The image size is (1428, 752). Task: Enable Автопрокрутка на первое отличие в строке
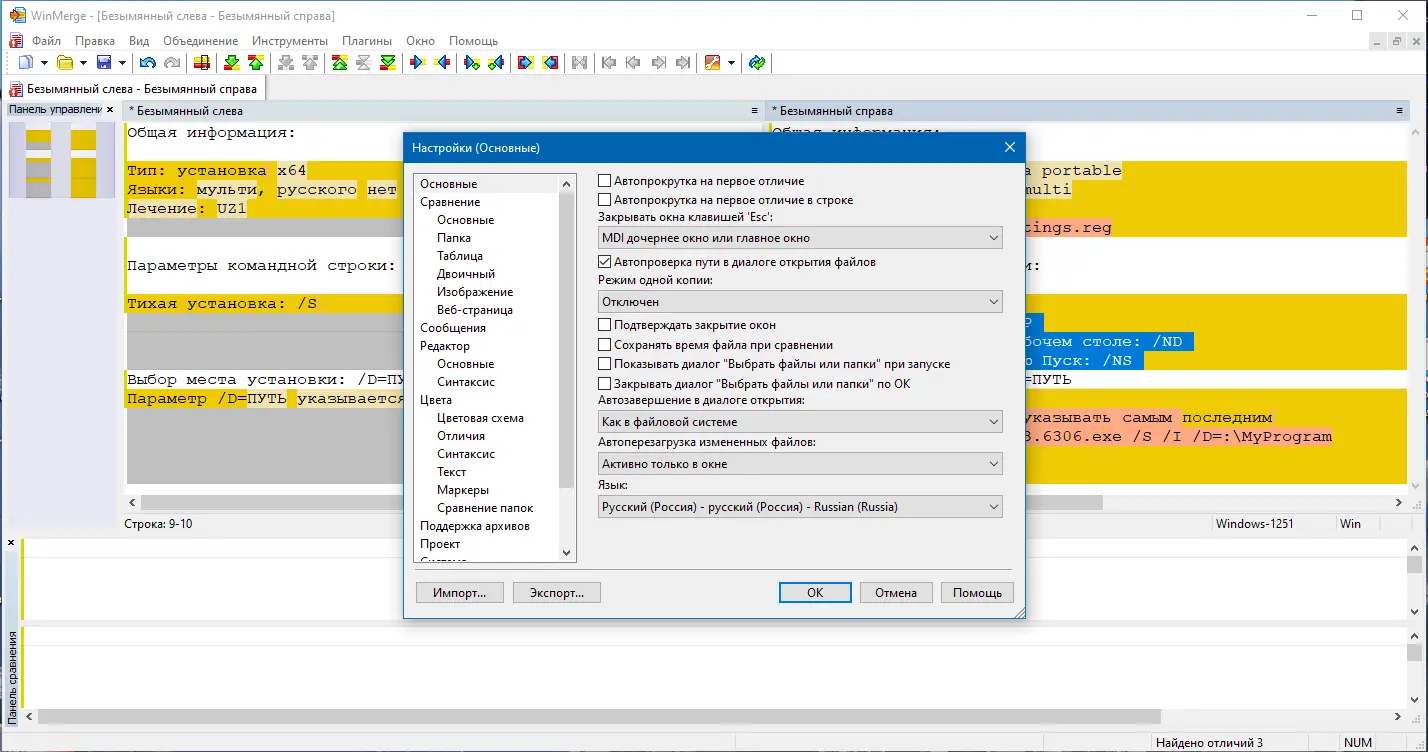605,200
